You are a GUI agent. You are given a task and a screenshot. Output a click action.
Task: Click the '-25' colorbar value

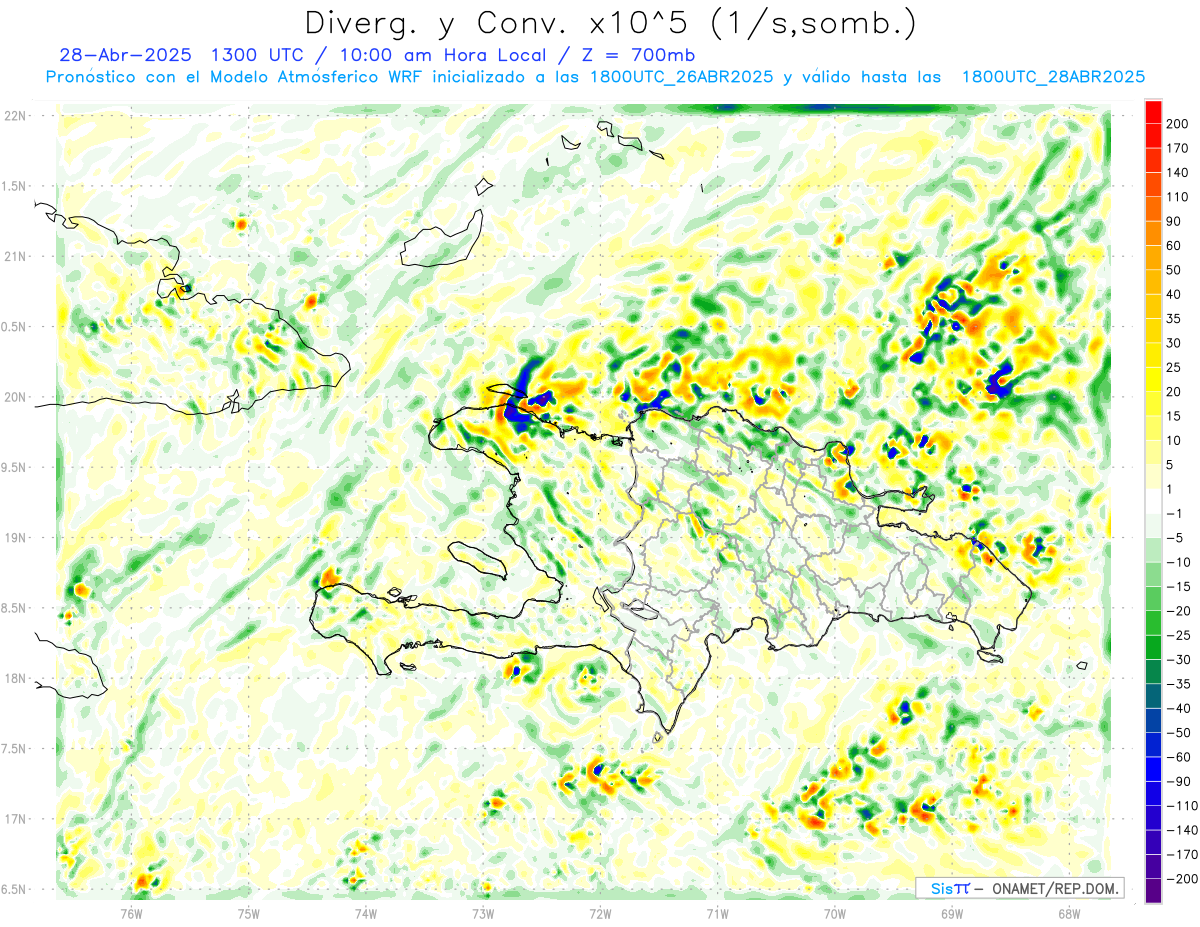point(1177,635)
